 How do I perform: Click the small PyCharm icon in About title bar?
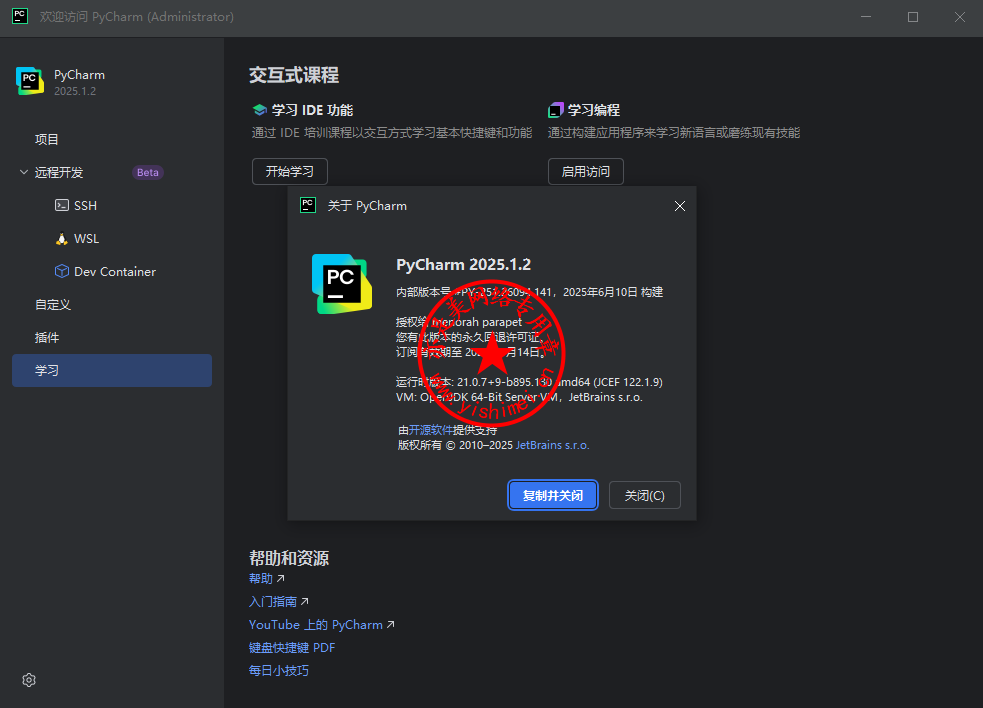308,205
